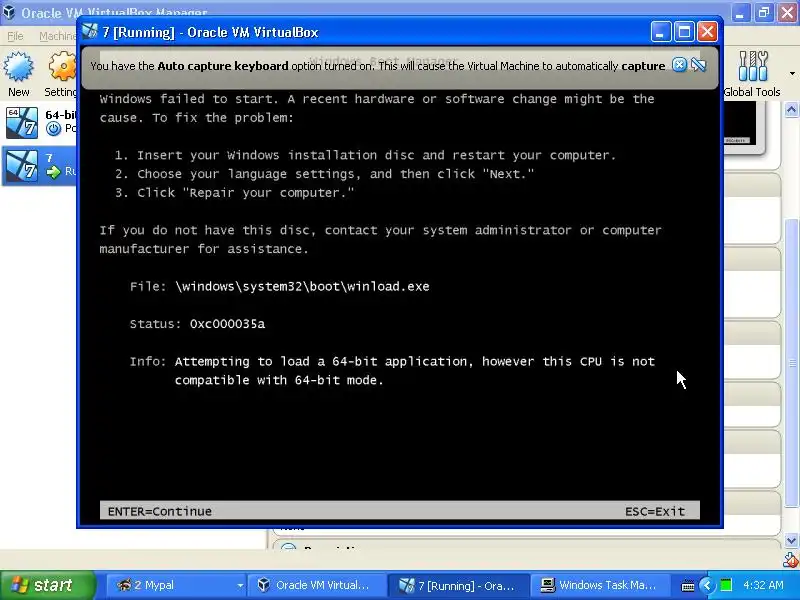Image resolution: width=800 pixels, height=600 pixels.
Task: Expand the Mypal taskbar group arrow
Action: [x=240, y=586]
